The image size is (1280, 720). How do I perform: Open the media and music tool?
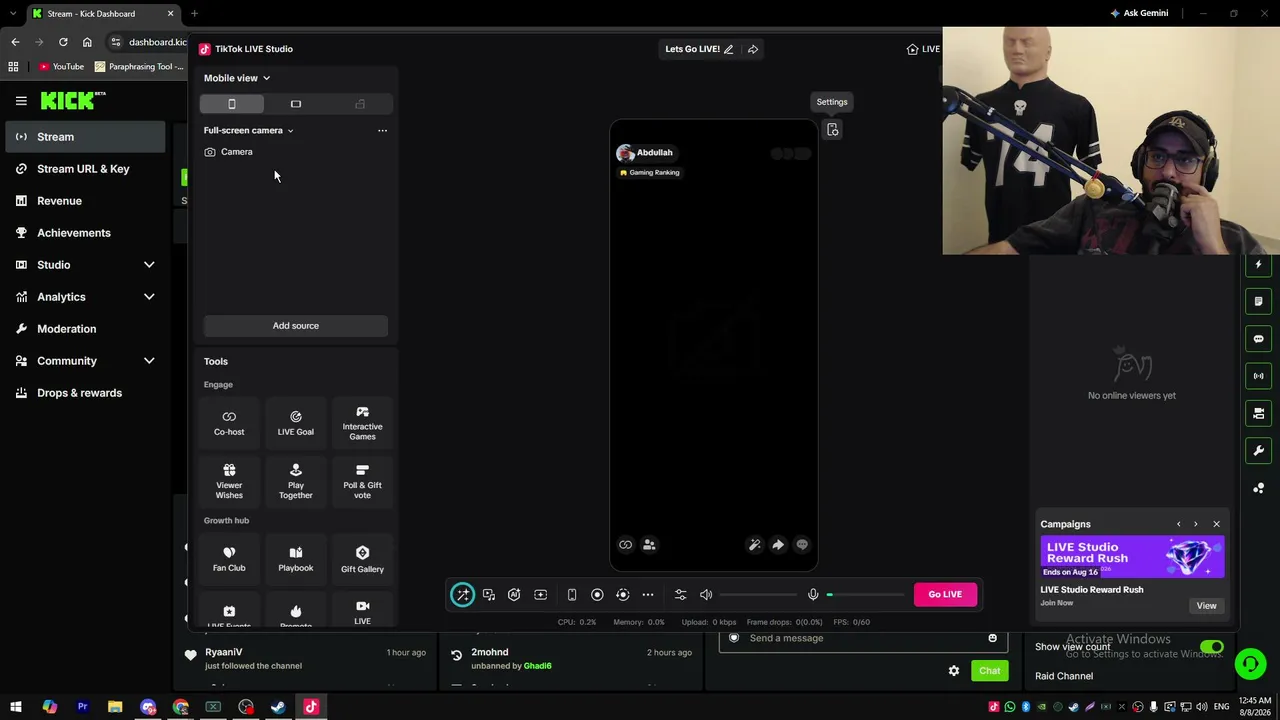click(x=489, y=595)
